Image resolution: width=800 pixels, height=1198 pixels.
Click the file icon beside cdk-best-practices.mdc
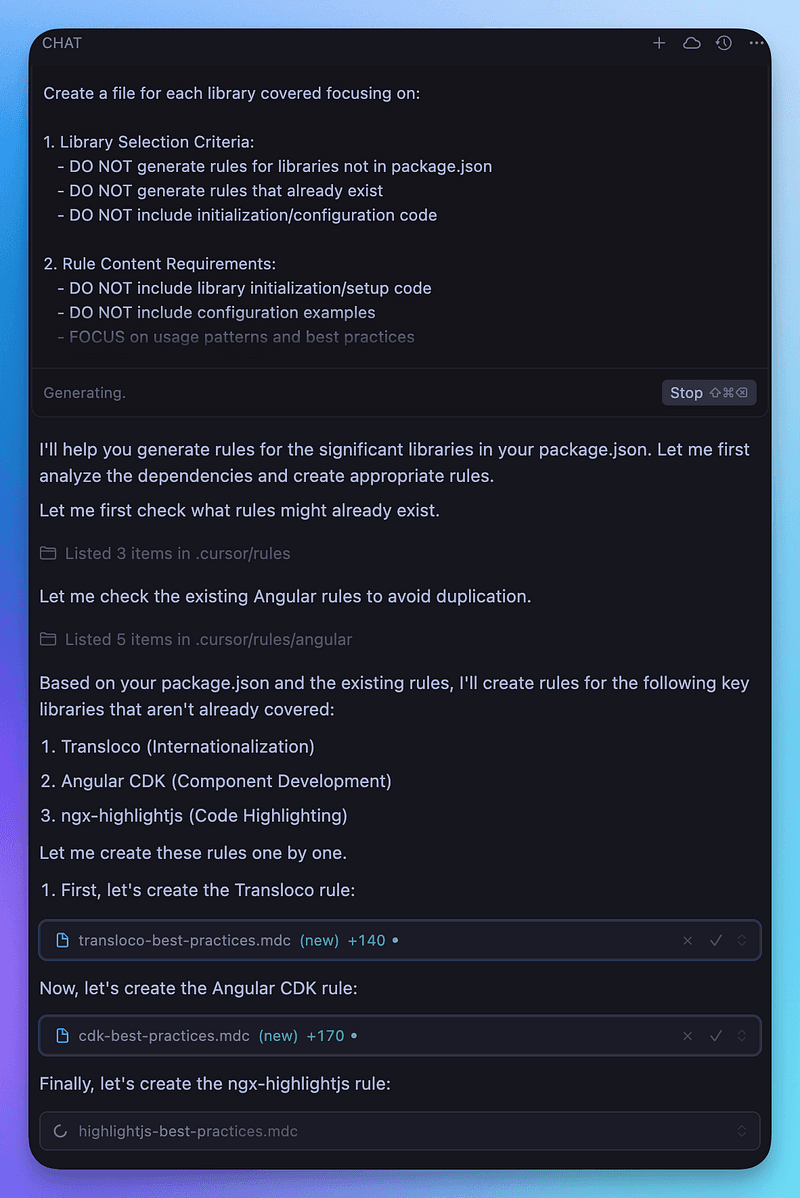pyautogui.click(x=62, y=1036)
